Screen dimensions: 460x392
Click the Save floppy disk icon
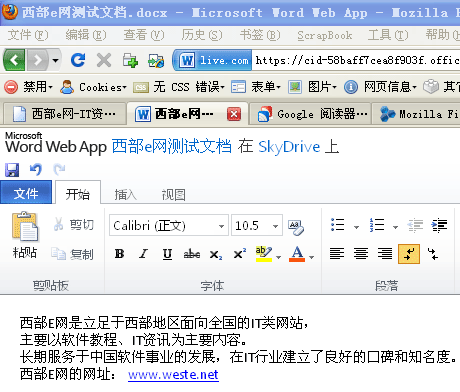[12, 170]
